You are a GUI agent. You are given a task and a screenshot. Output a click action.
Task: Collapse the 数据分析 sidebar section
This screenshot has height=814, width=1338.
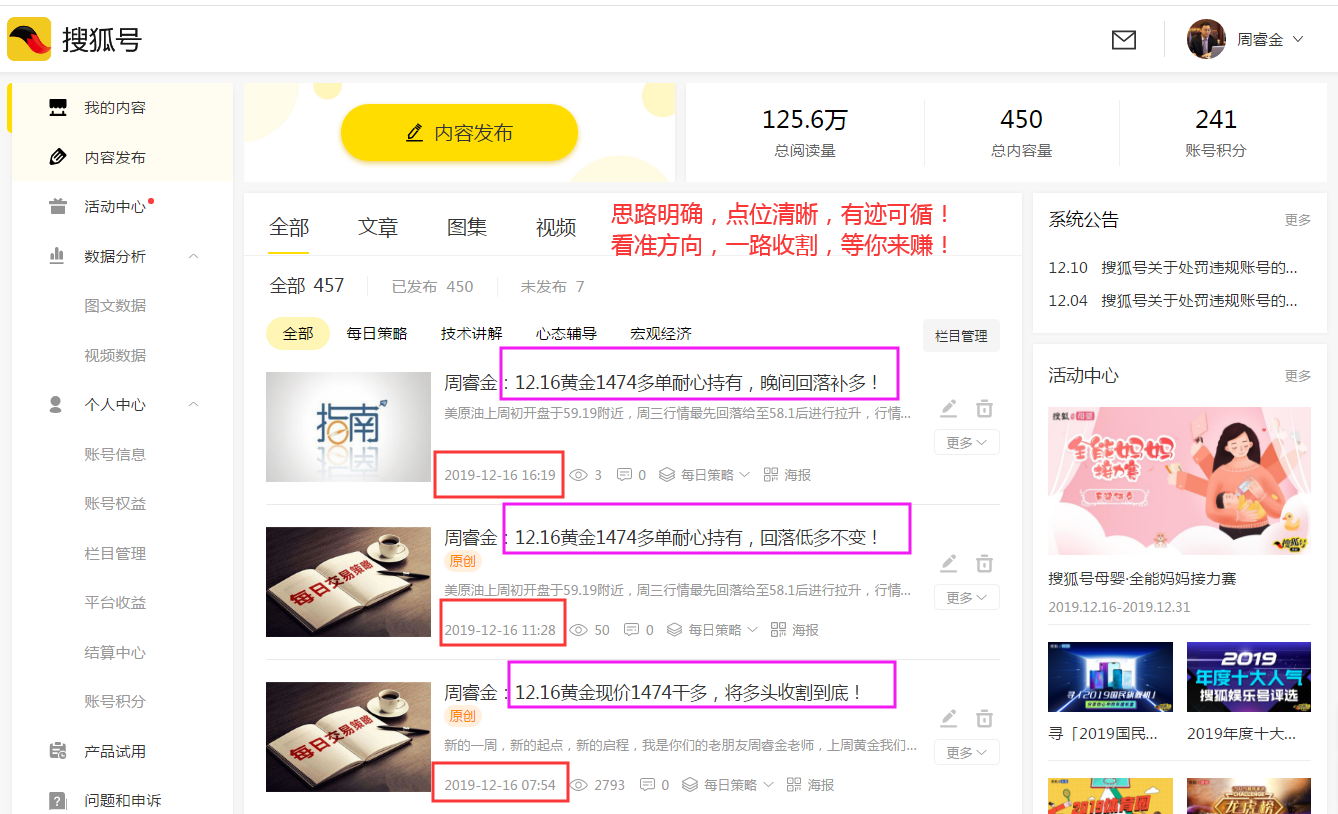tap(193, 256)
